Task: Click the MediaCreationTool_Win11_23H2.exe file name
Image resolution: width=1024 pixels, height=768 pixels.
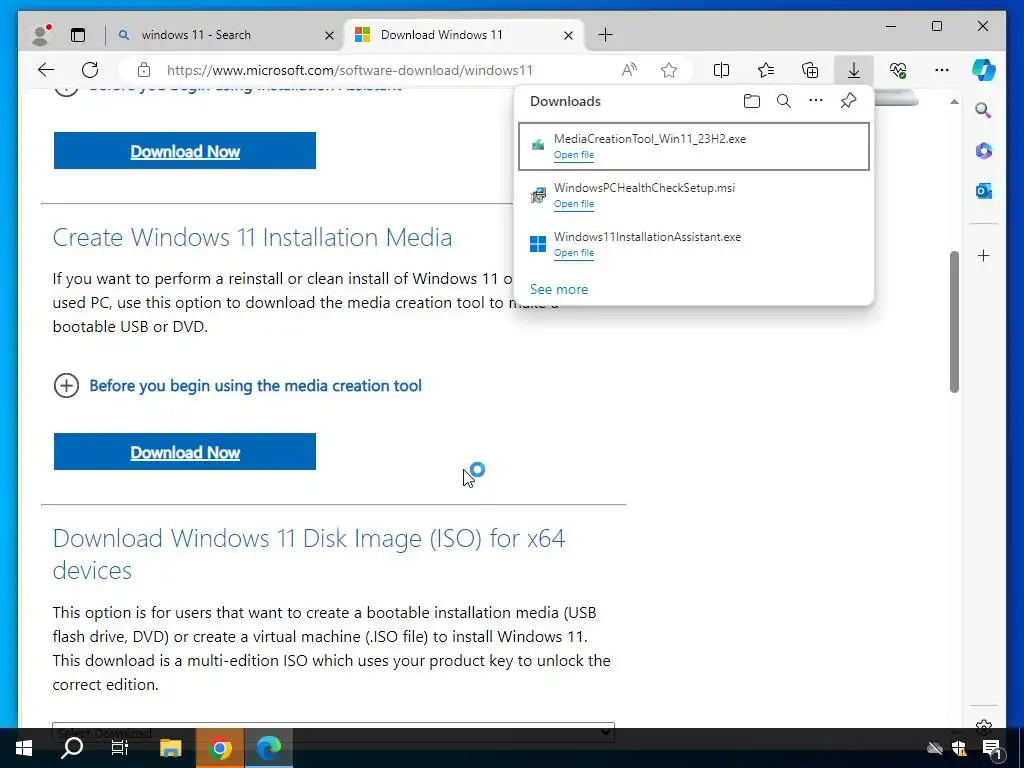Action: pyautogui.click(x=650, y=138)
